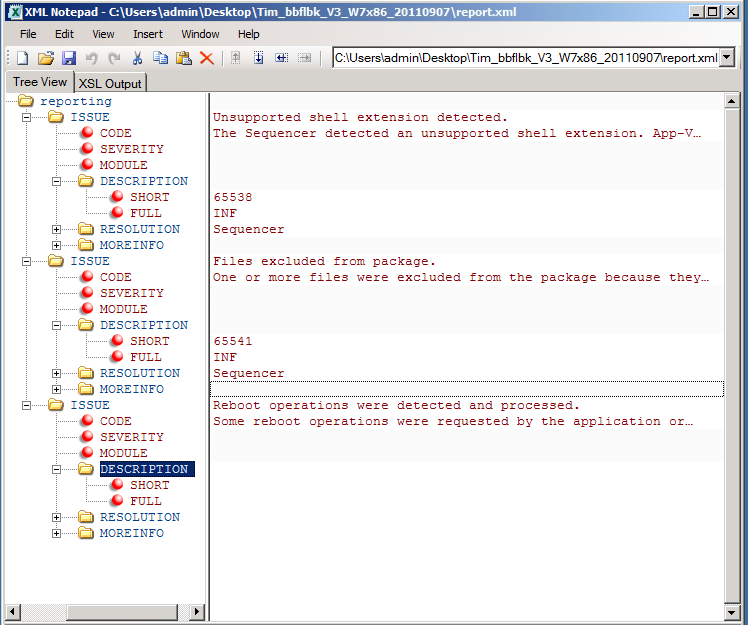The image size is (748, 625).
Task: Expand RESOLUTION under the first ISSUE
Action: (x=56, y=229)
